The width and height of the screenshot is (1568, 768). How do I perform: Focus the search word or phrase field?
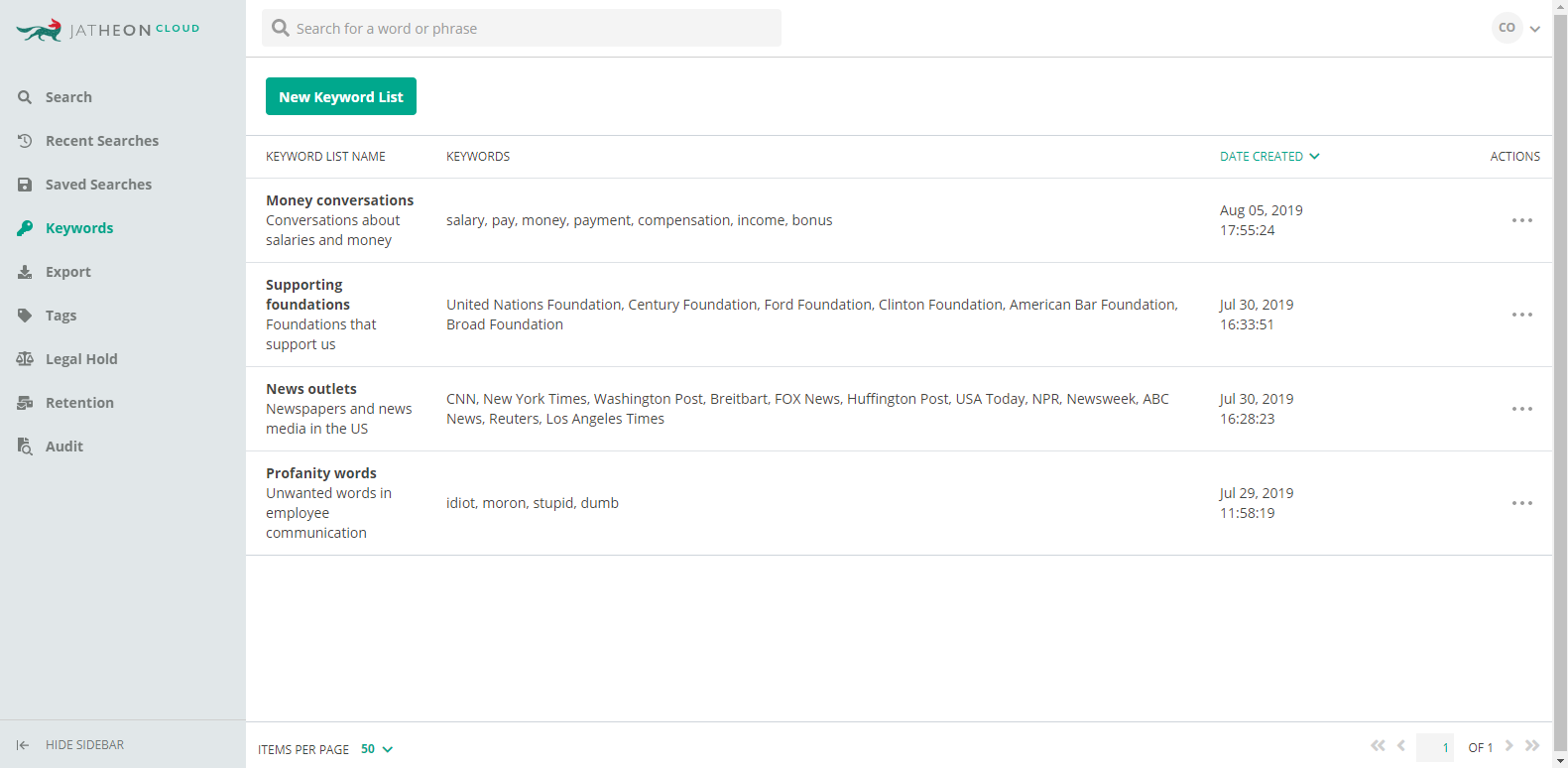pyautogui.click(x=522, y=28)
